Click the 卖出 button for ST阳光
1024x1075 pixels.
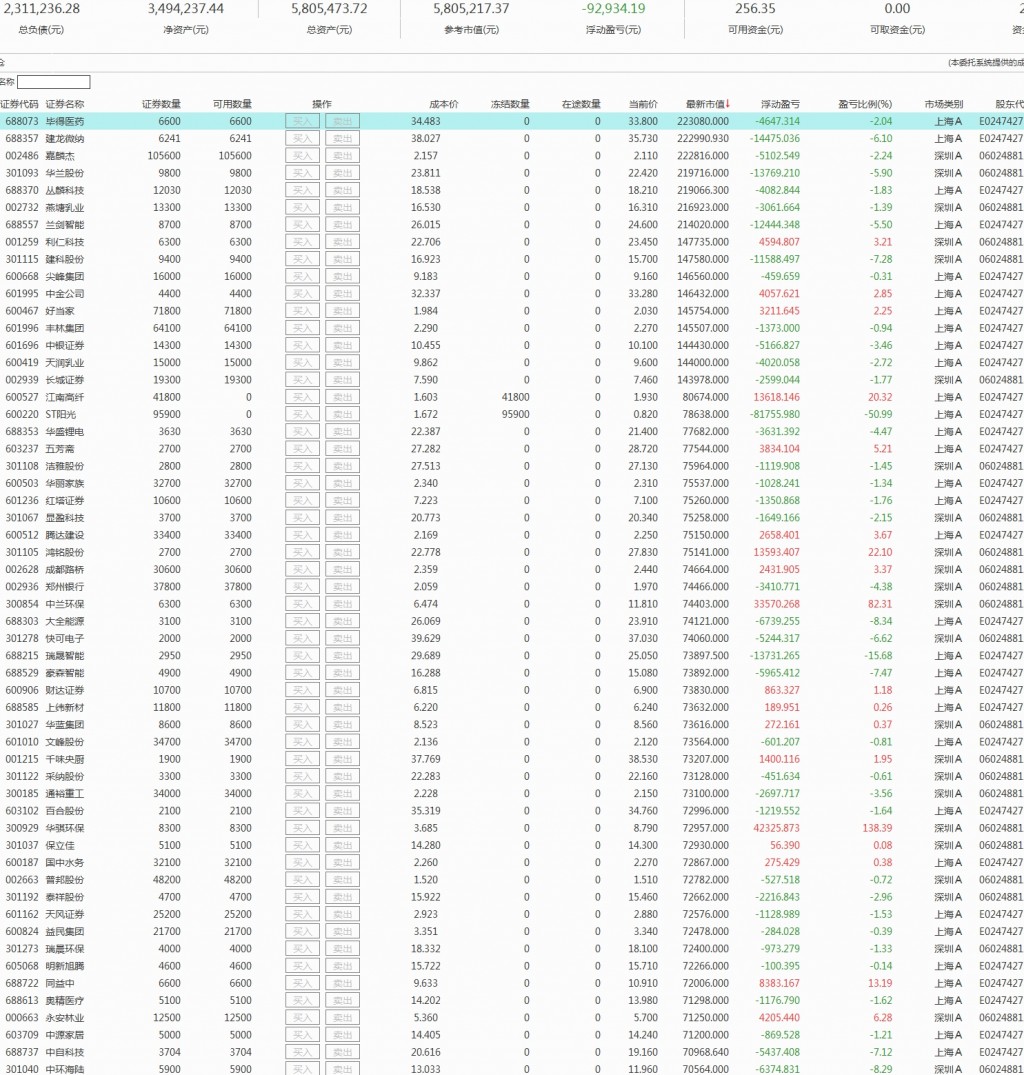(x=343, y=415)
